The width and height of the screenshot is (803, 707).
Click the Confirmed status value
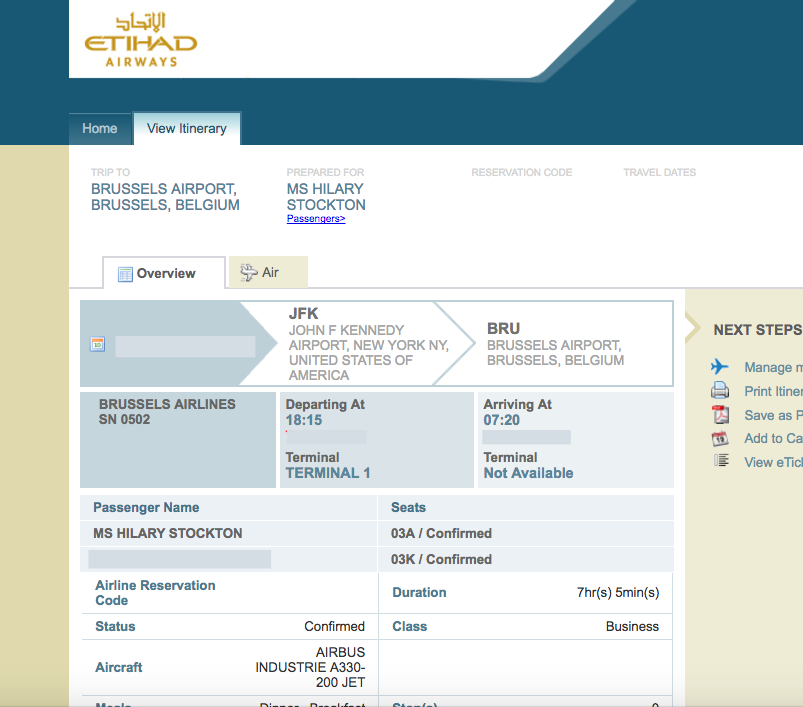click(334, 626)
